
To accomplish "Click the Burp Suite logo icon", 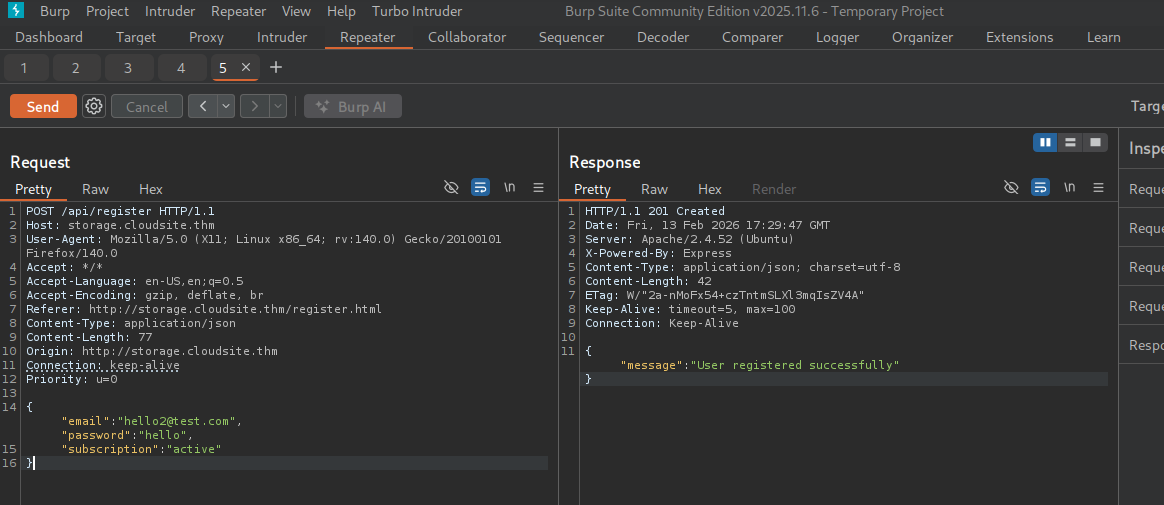I will coord(15,10).
